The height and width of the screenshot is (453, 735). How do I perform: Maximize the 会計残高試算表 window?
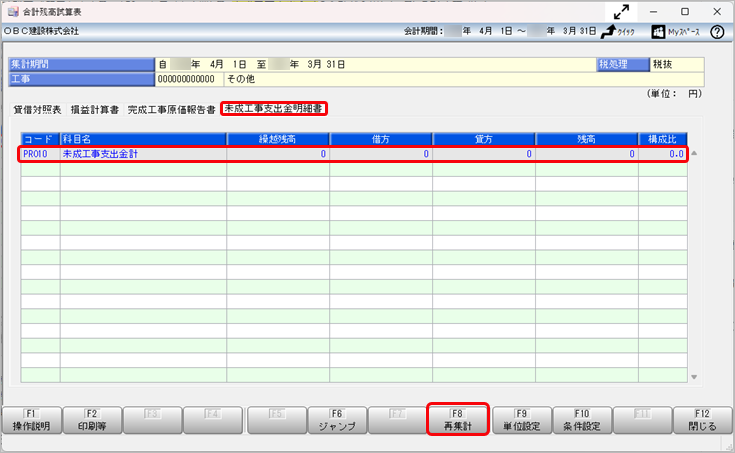685,12
